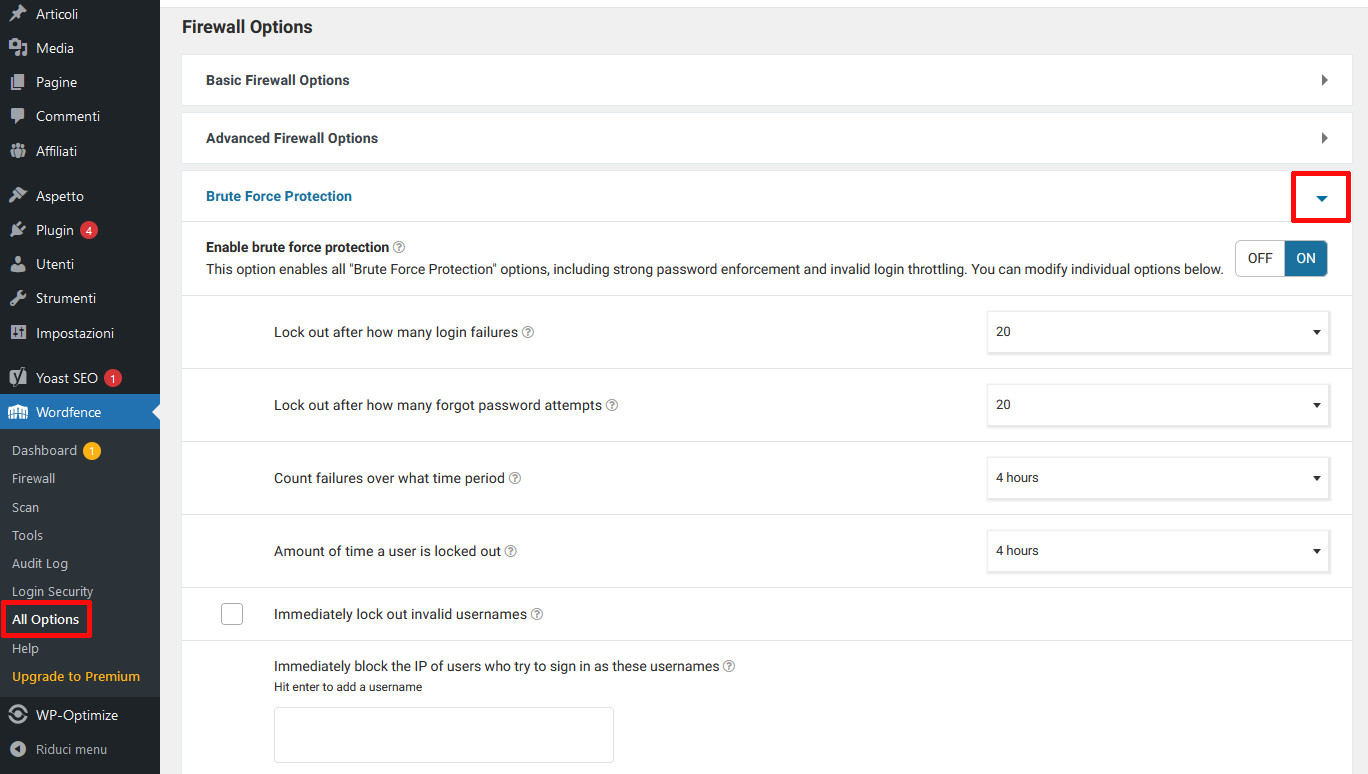Click the Dashboard notification badge

(92, 451)
